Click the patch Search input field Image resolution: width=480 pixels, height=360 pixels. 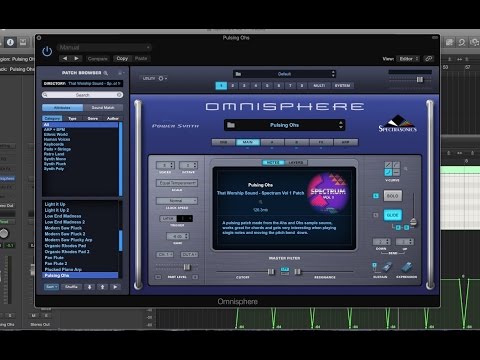coord(82,95)
